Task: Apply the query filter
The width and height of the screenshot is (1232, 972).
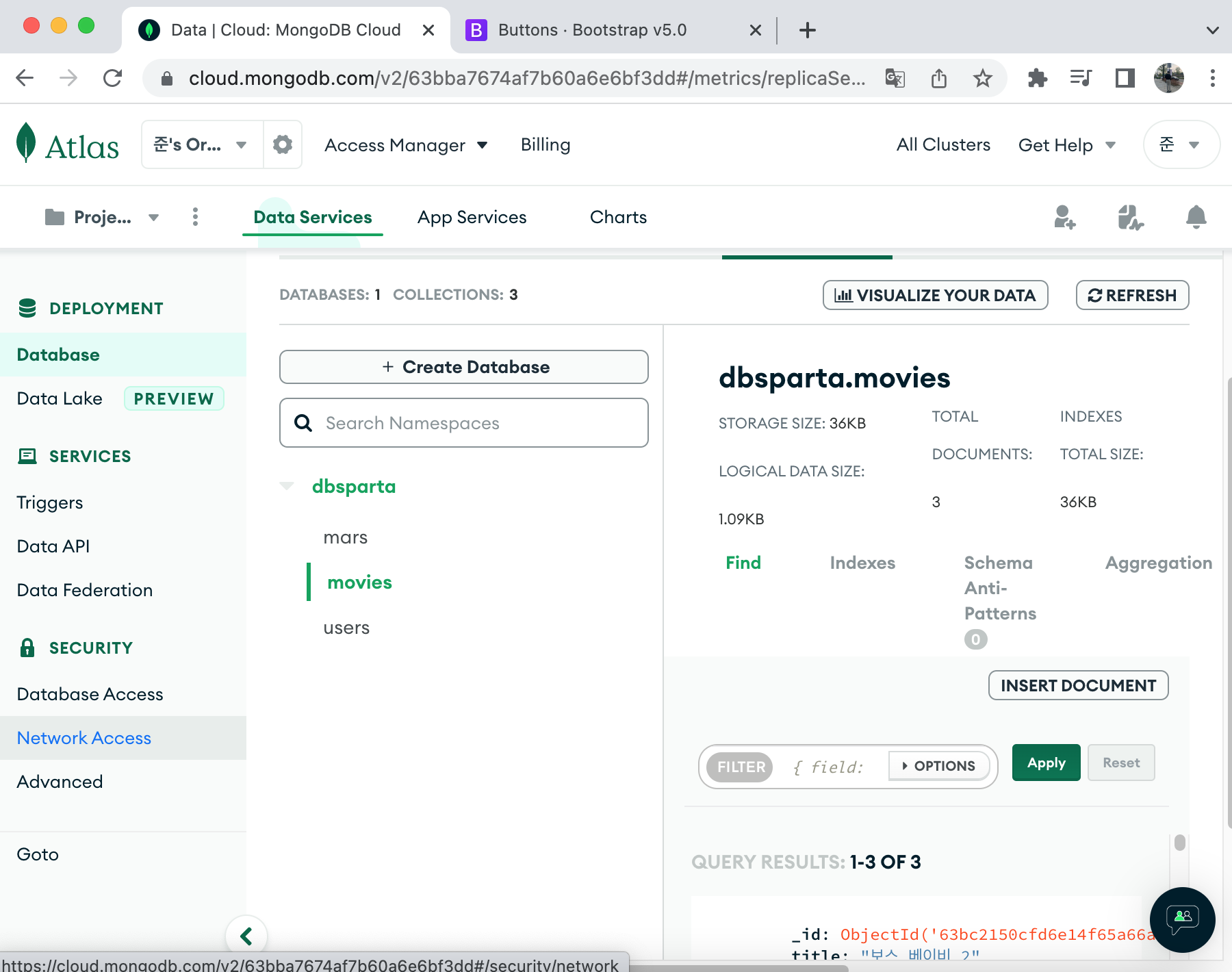Action: [x=1047, y=763]
